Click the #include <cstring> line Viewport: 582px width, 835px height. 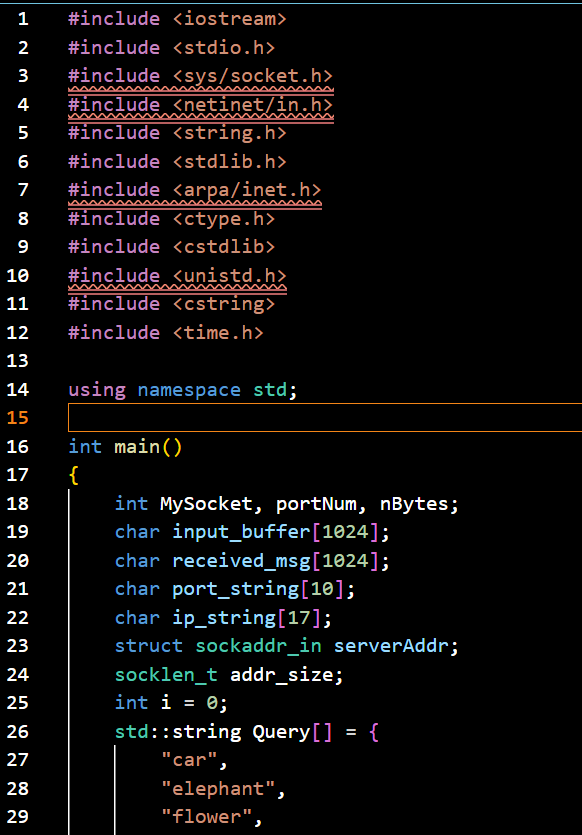click(171, 304)
